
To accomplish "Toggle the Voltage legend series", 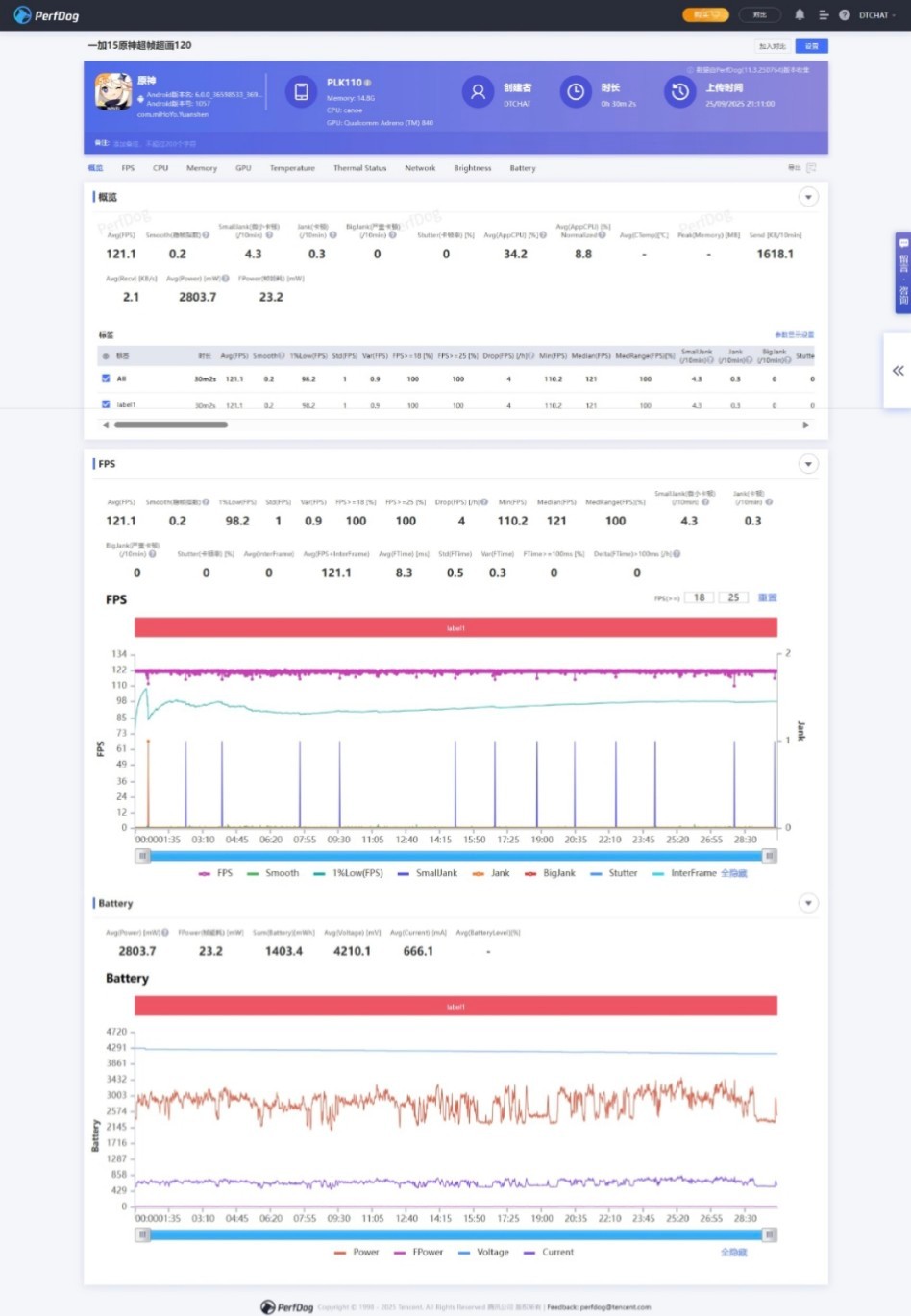I will coord(483,1252).
